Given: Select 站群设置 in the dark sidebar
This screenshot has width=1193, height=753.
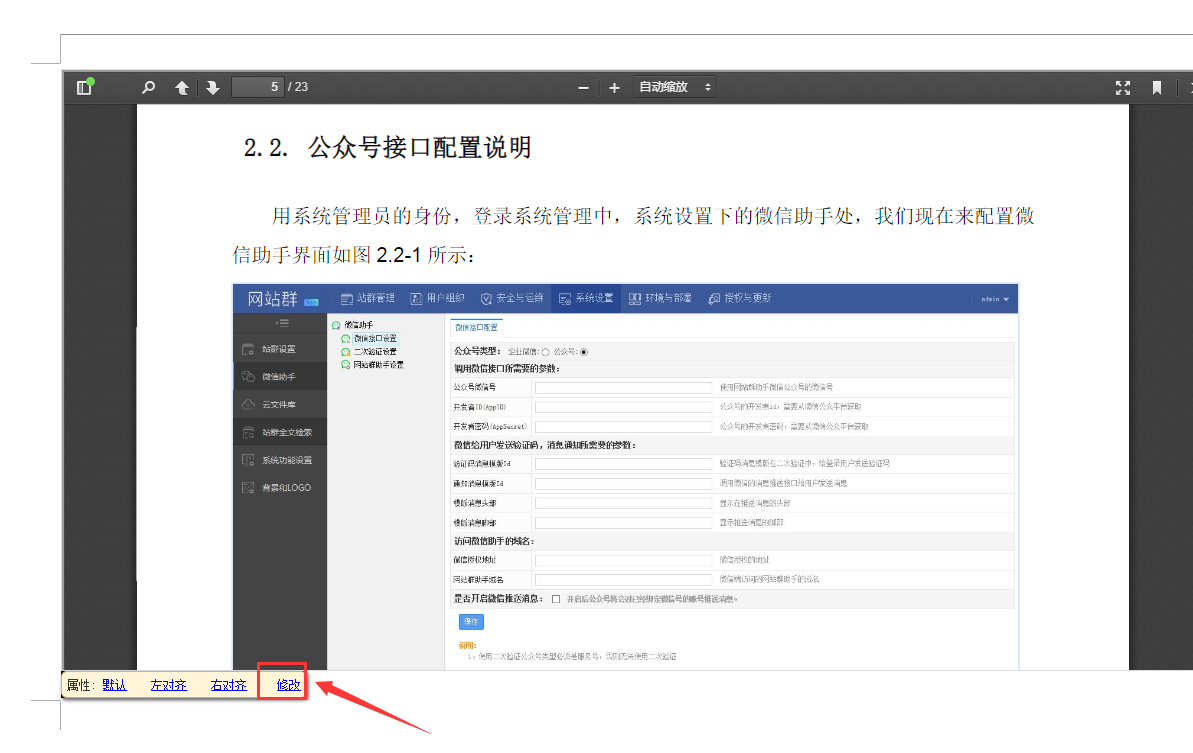Looking at the screenshot, I should click(x=280, y=349).
